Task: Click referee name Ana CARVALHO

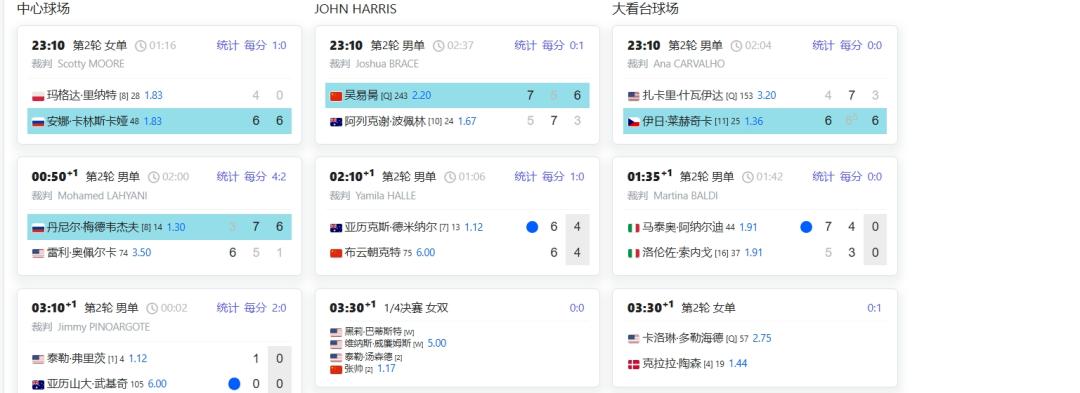Action: pos(689,64)
